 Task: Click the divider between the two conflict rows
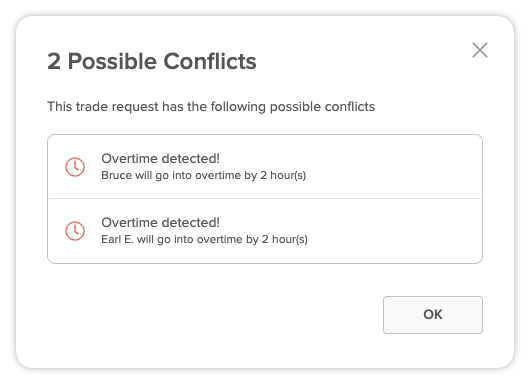pyautogui.click(x=265, y=198)
